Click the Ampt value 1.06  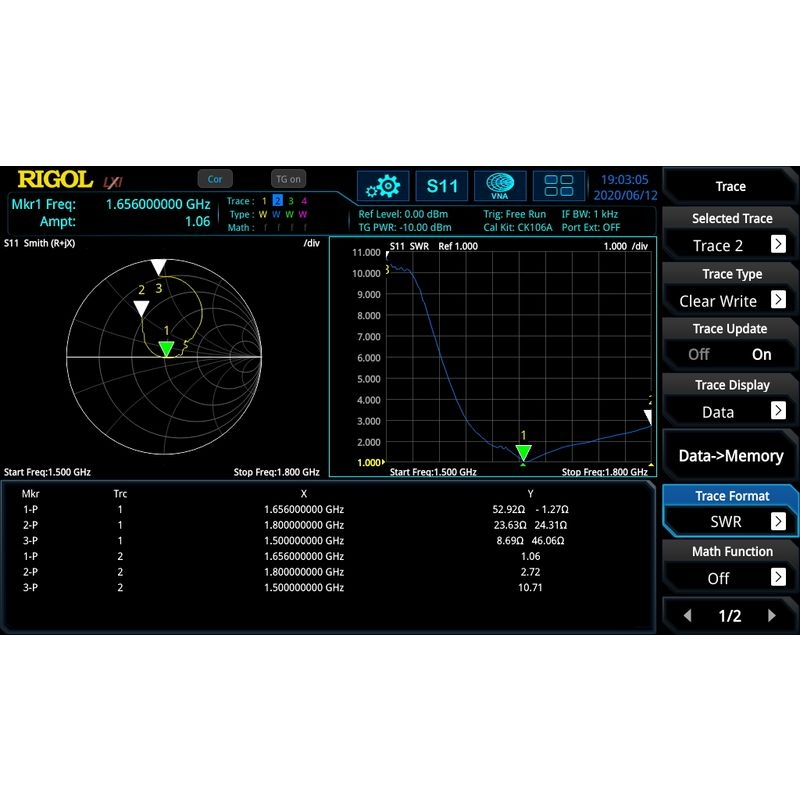click(197, 221)
